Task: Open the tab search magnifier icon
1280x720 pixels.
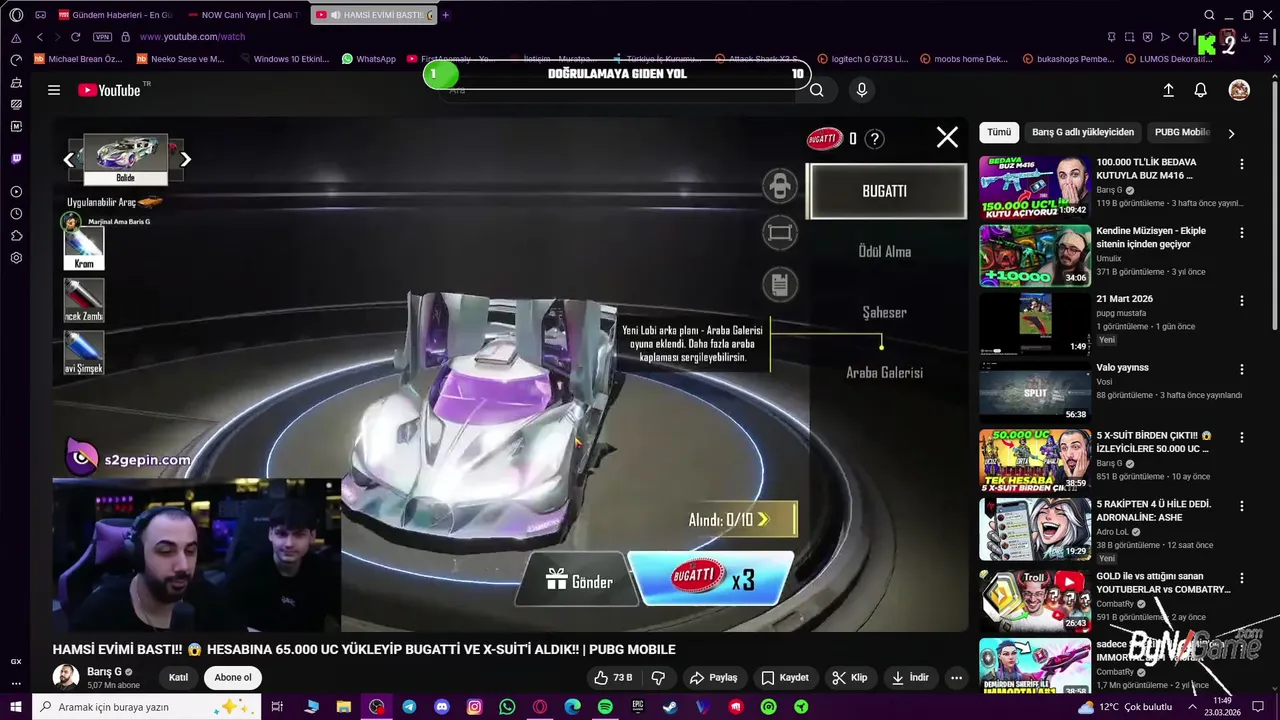Action: 1209,15
